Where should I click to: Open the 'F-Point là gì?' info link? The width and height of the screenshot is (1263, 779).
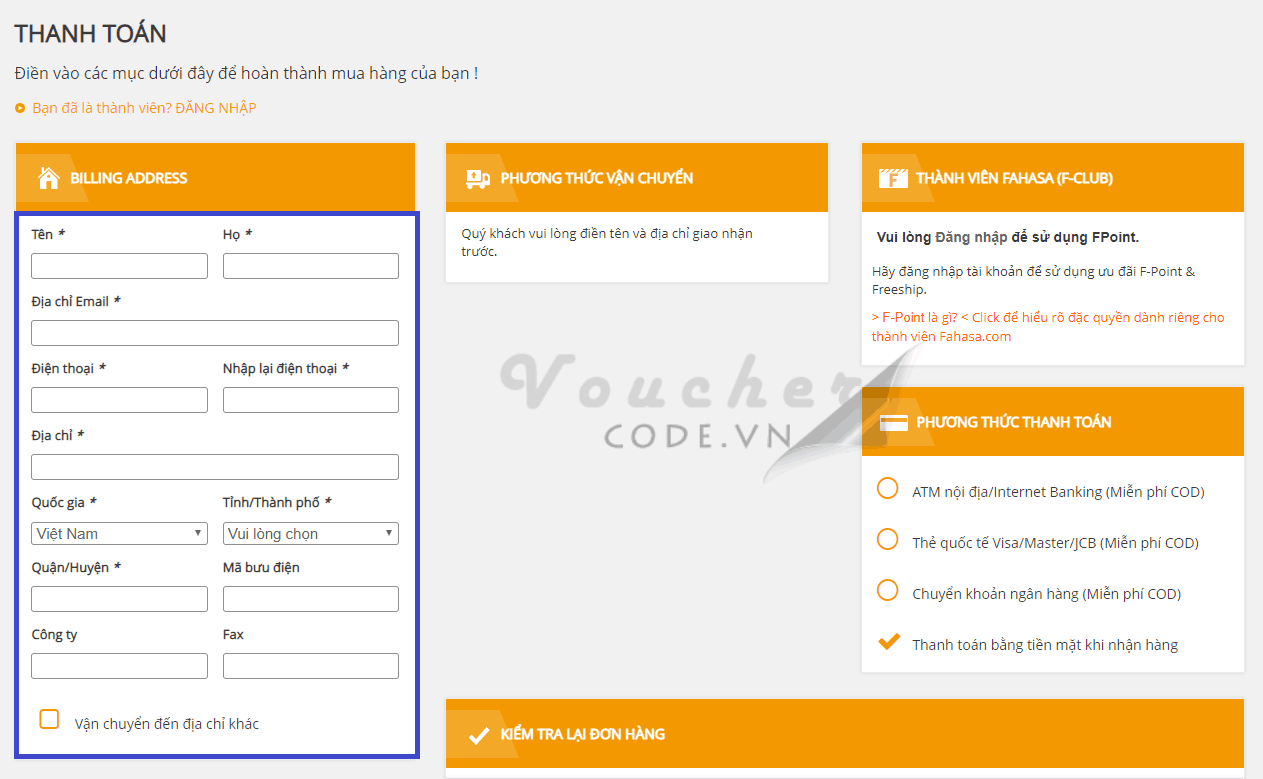914,317
